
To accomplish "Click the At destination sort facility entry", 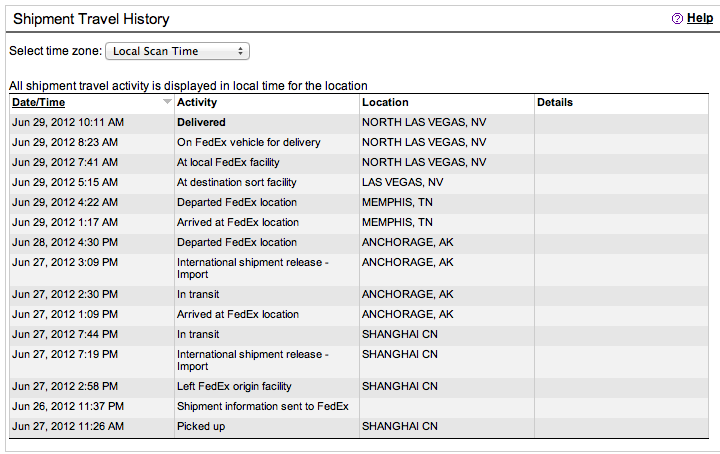I will [237, 182].
